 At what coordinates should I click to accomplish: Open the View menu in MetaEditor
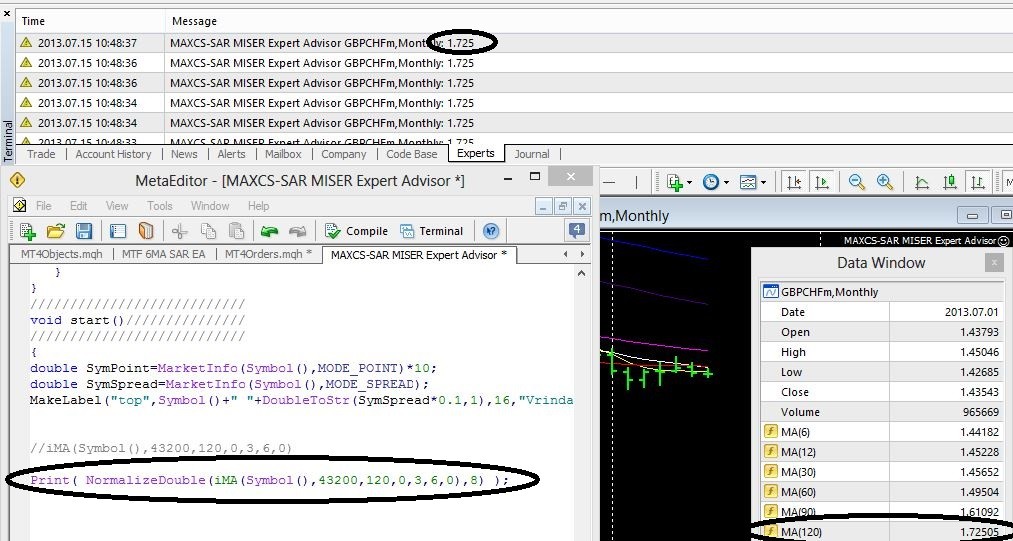[117, 206]
